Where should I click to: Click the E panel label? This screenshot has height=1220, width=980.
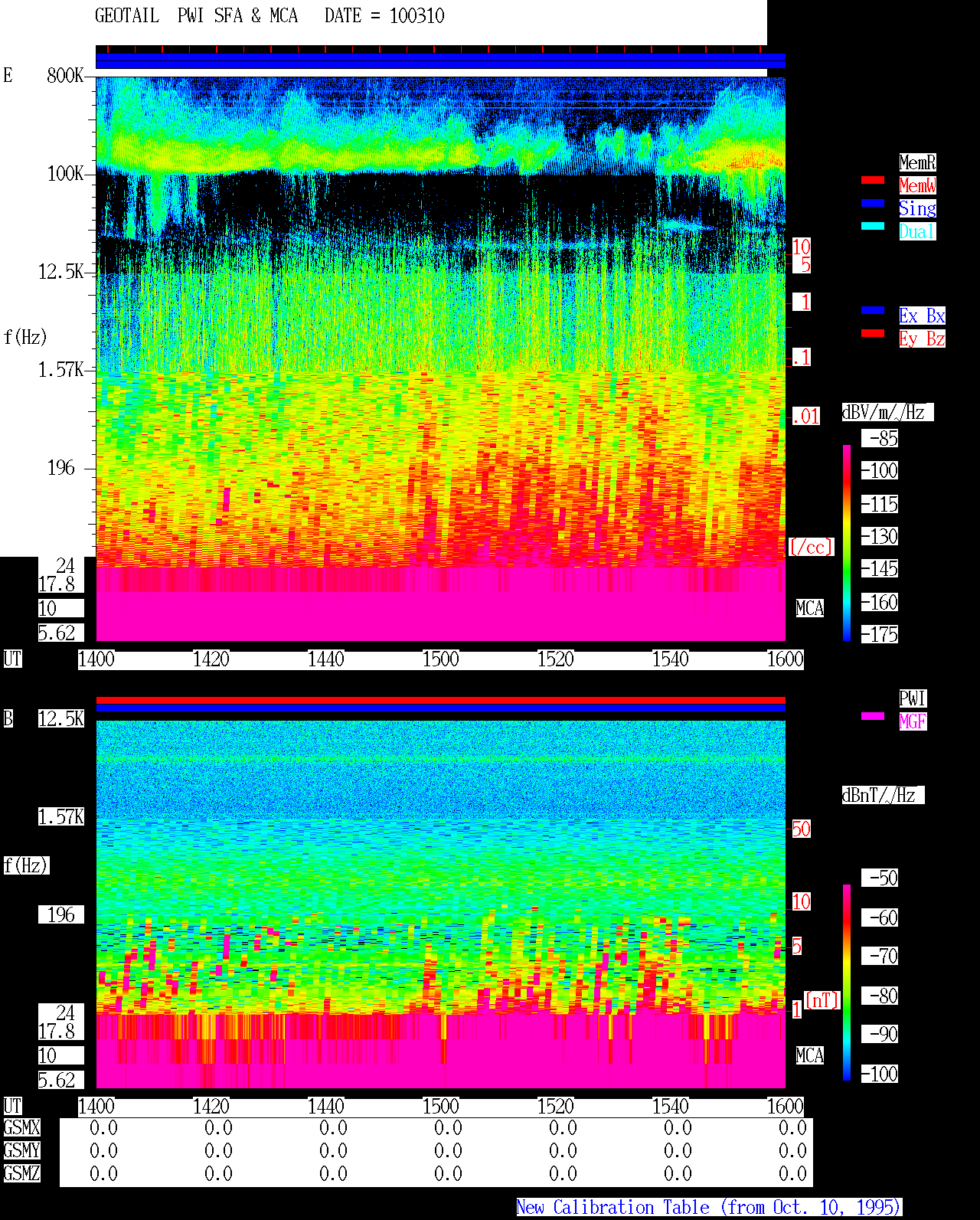tap(8, 76)
